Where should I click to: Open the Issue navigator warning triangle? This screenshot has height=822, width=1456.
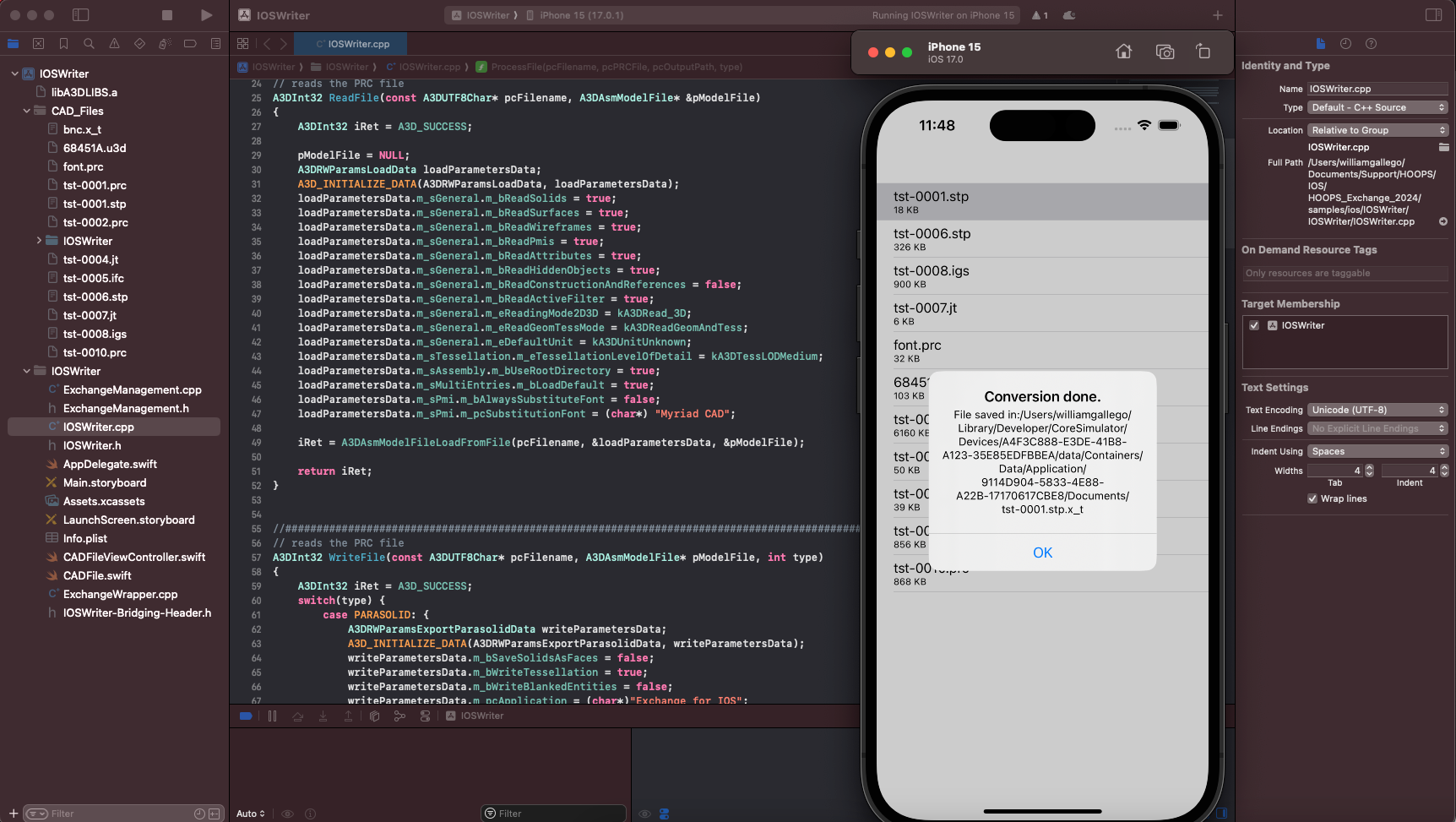coord(114,43)
